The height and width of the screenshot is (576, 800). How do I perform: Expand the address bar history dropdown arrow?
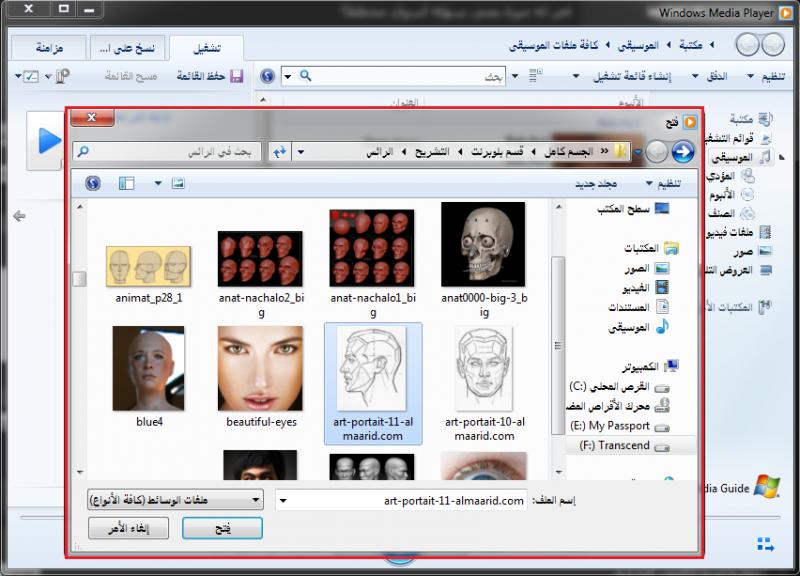(x=301, y=152)
